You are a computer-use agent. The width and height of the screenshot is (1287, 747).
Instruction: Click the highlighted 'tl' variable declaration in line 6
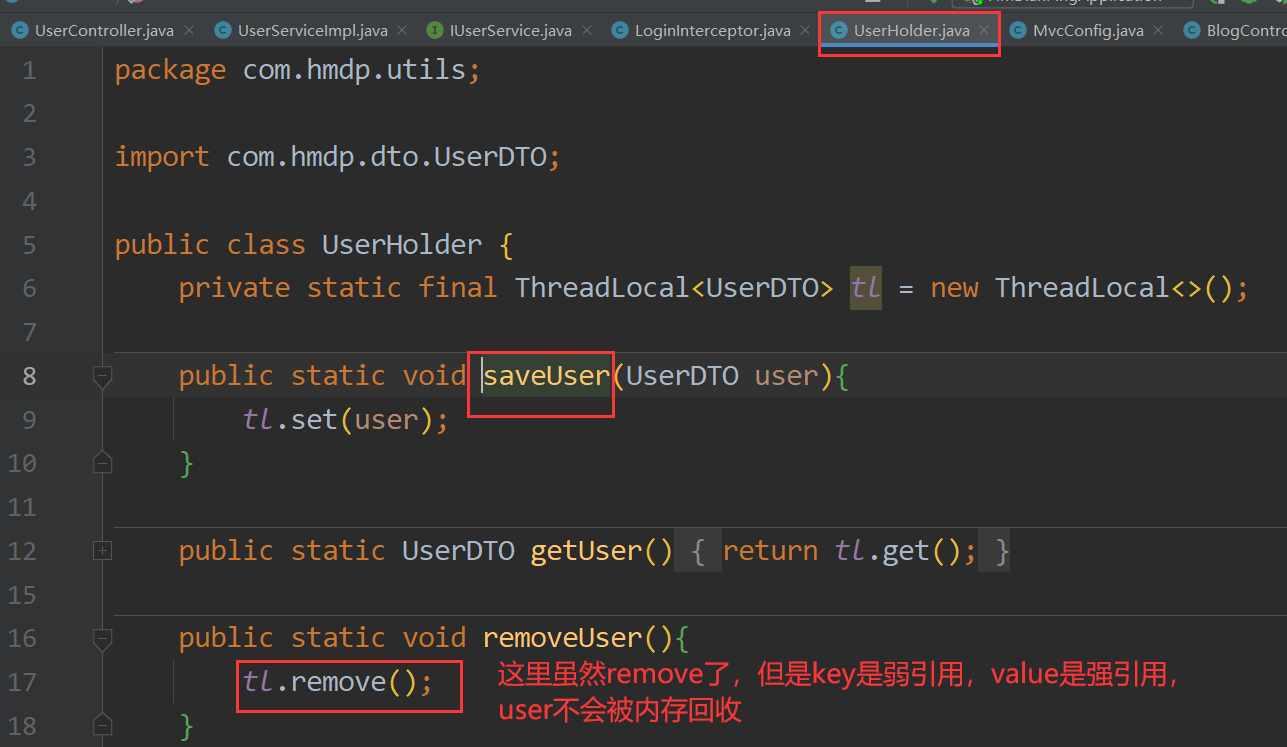(866, 288)
